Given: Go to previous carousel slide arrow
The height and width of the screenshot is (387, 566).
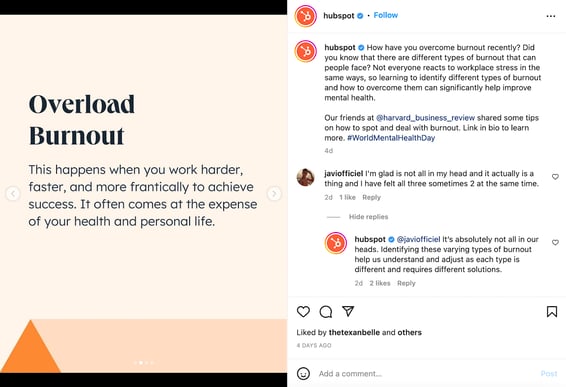Looking at the screenshot, I should point(13,194).
